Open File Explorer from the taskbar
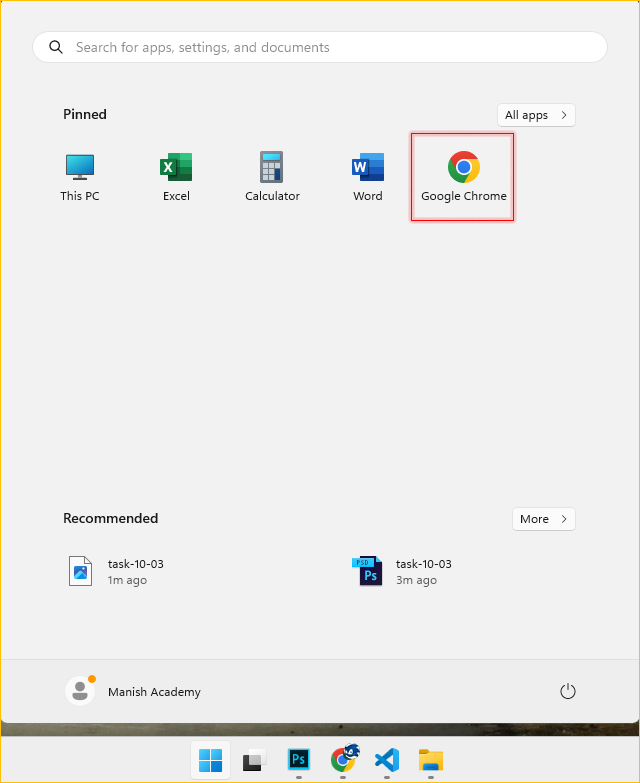The height and width of the screenshot is (783, 640). 431,760
